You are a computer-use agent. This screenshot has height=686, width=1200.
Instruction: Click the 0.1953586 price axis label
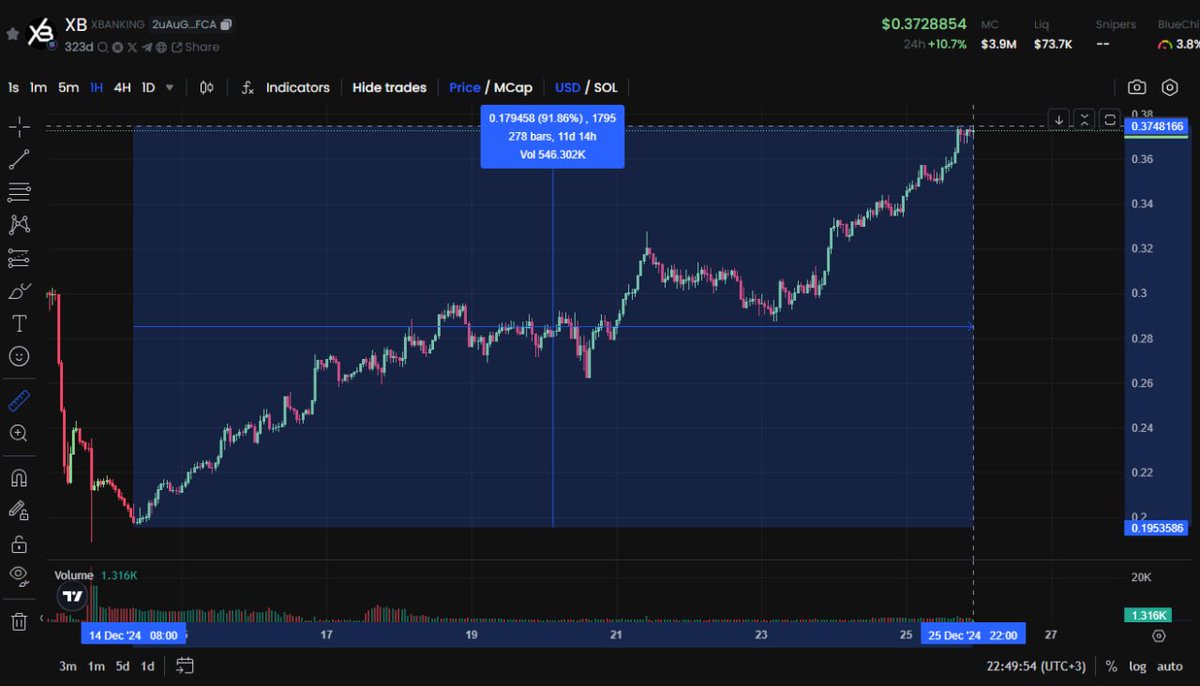pos(1157,527)
